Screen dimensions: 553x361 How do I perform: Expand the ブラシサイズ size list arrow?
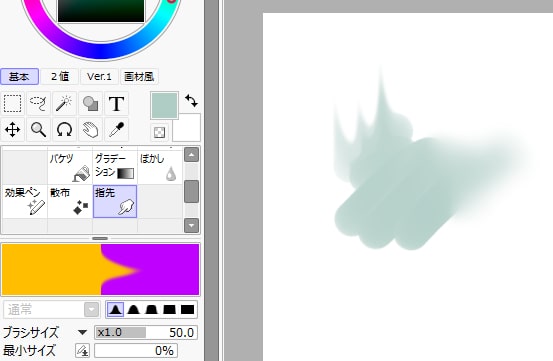(x=82, y=332)
